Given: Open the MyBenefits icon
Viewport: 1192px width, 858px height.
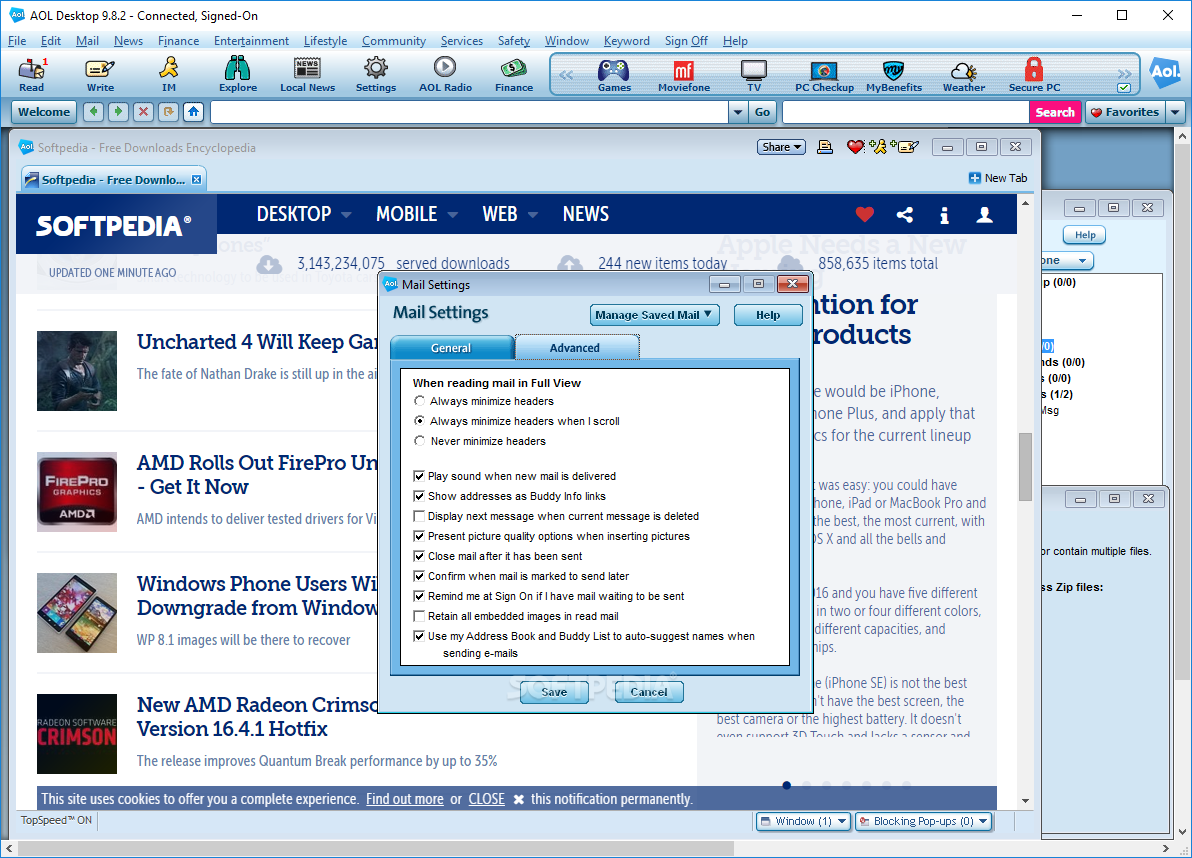Looking at the screenshot, I should tap(894, 75).
